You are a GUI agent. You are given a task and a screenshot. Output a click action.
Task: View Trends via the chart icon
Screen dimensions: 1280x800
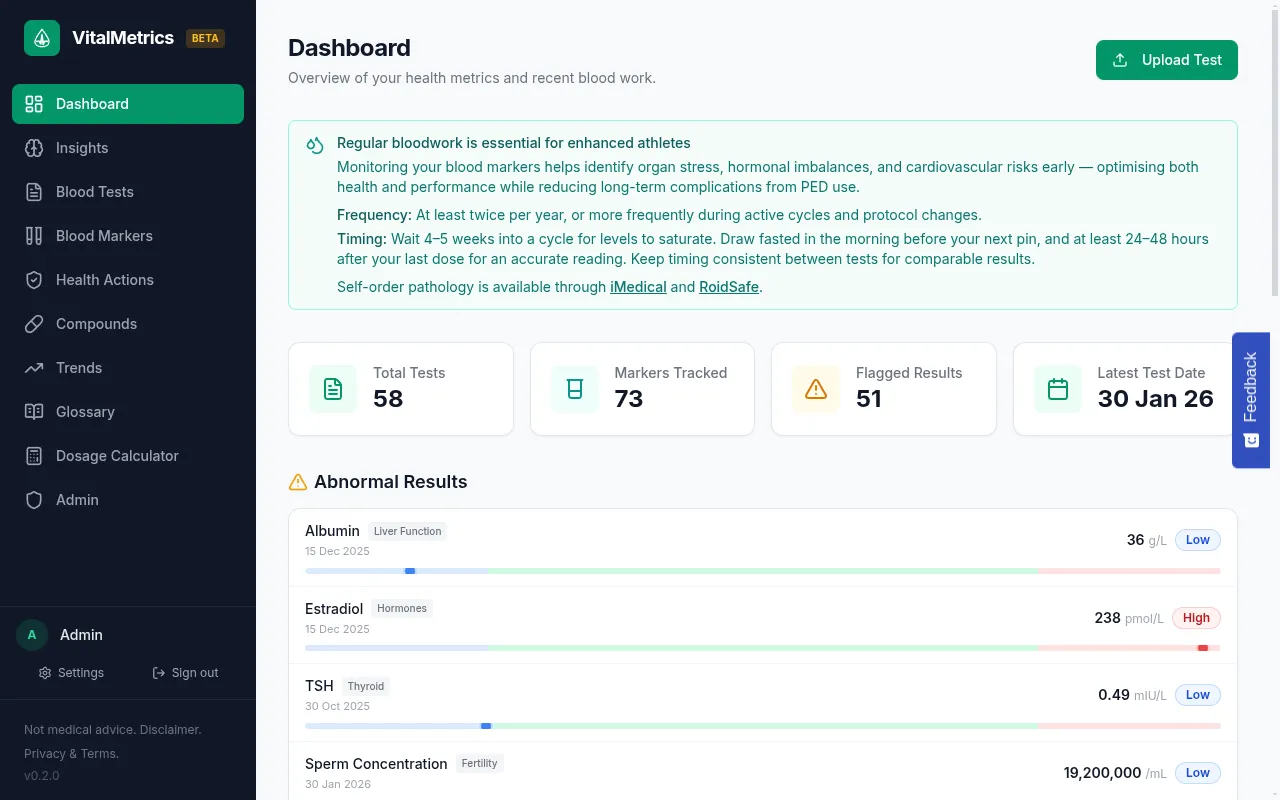[x=34, y=368]
